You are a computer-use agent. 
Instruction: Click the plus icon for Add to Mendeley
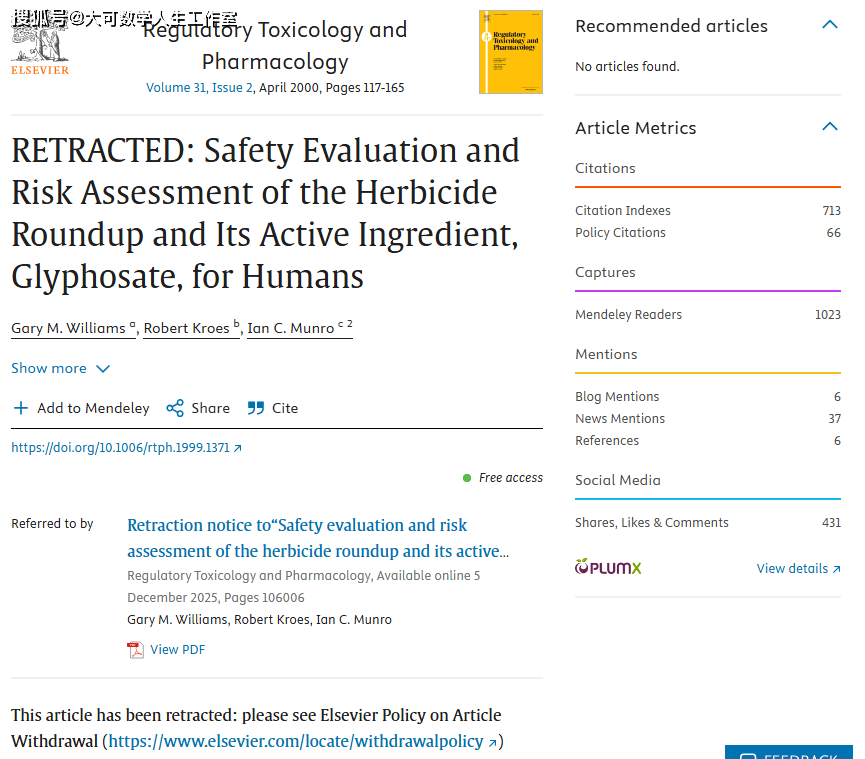coord(21,408)
